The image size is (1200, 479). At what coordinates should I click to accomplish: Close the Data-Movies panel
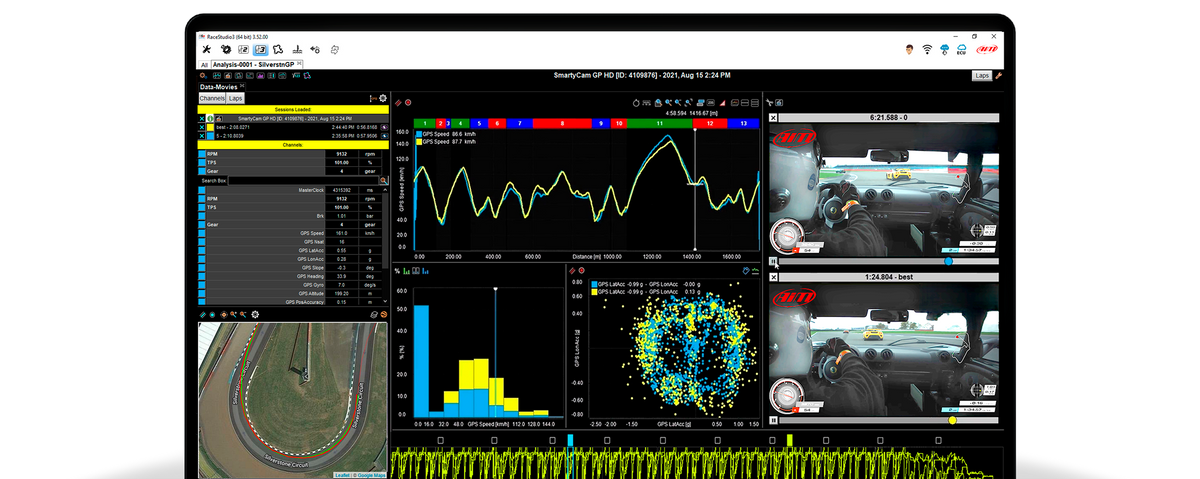(242, 86)
